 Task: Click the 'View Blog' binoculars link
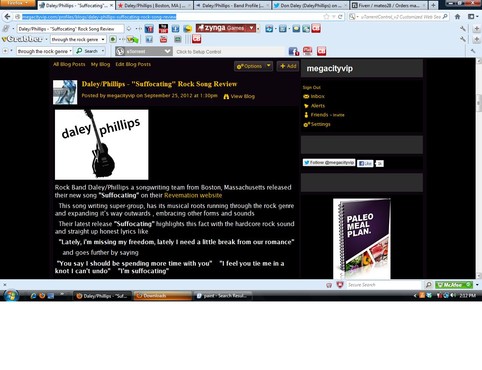click(x=239, y=96)
